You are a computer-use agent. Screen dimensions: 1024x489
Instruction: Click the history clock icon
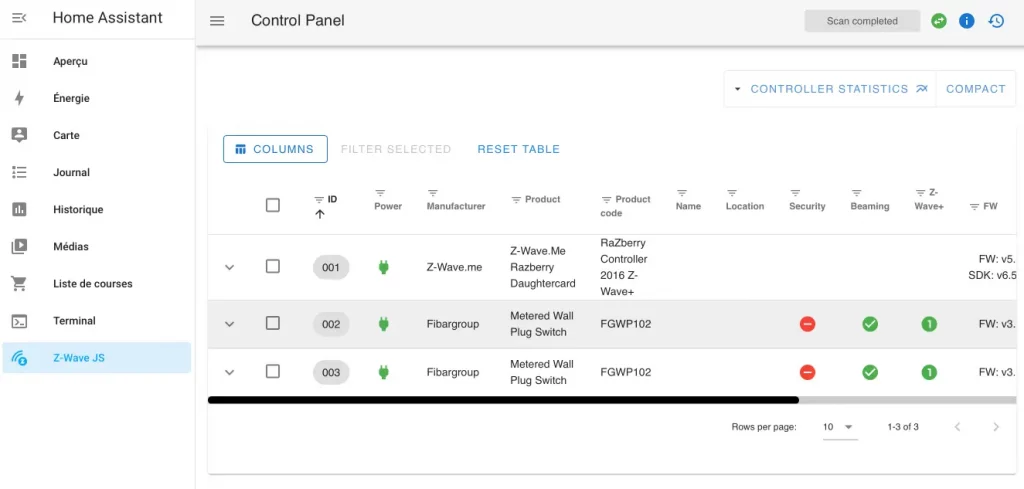tap(996, 21)
